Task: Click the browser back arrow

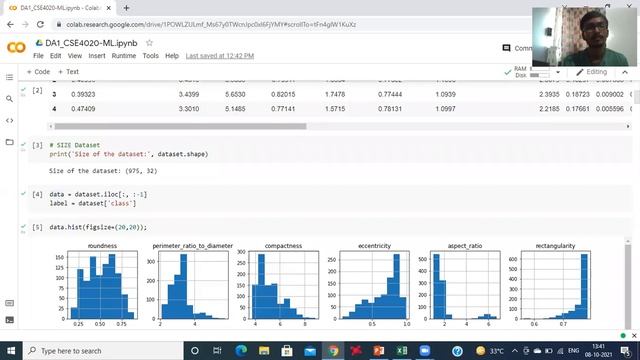Action: click(10, 24)
